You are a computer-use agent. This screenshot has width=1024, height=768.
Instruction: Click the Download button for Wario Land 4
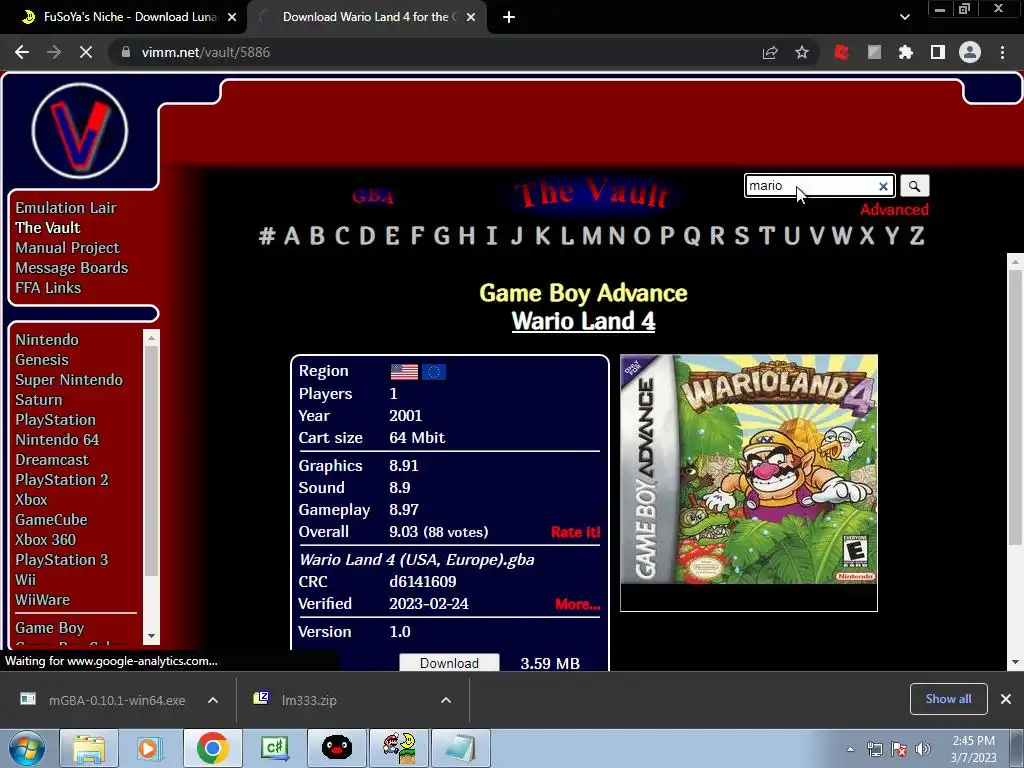[x=449, y=662]
